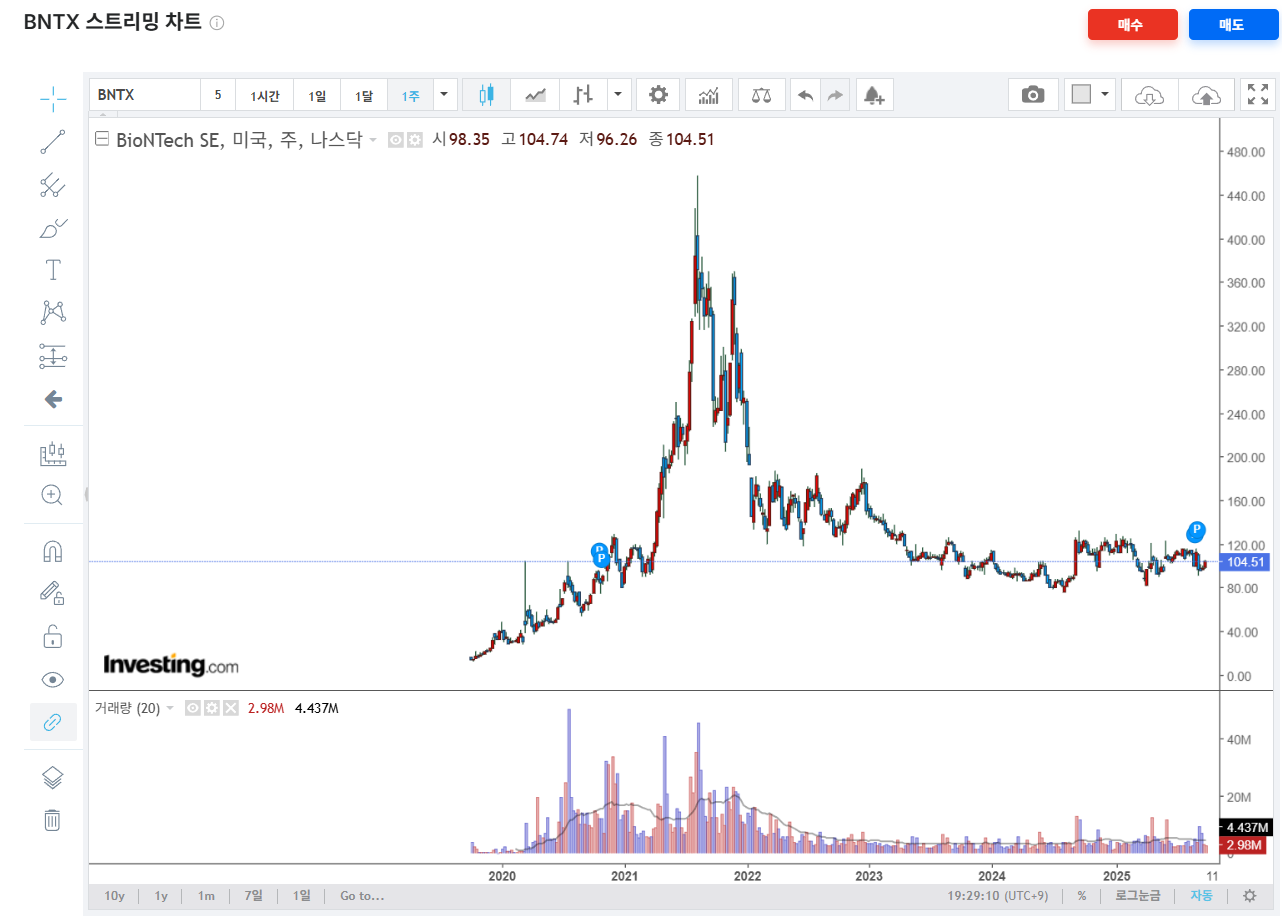1282x916 pixels.
Task: Open 거래량 indicator settings gear
Action: (x=212, y=708)
